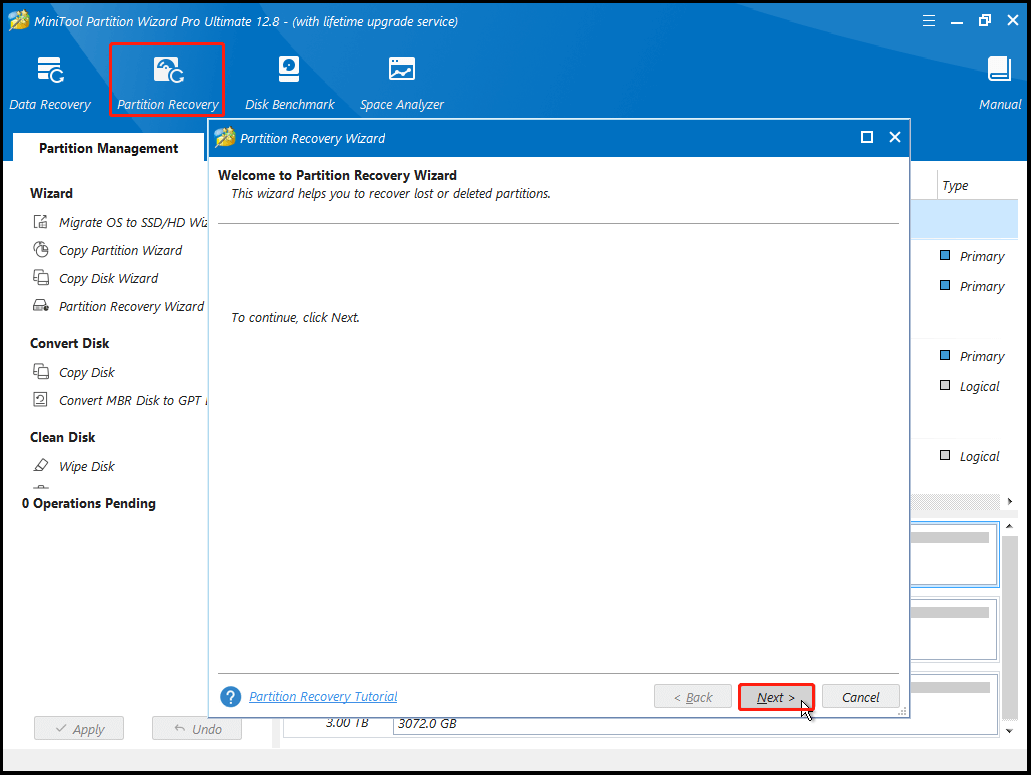Click the Wipe Disk eraser icon
Image resolution: width=1031 pixels, height=775 pixels.
coord(41,465)
